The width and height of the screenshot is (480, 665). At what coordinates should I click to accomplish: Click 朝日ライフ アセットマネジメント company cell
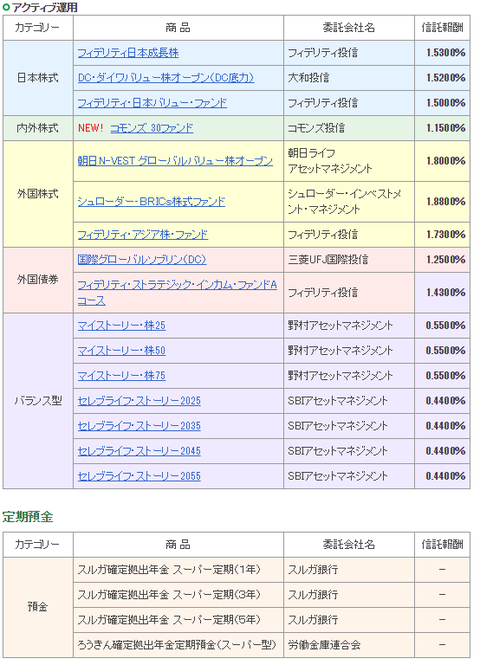(349, 161)
